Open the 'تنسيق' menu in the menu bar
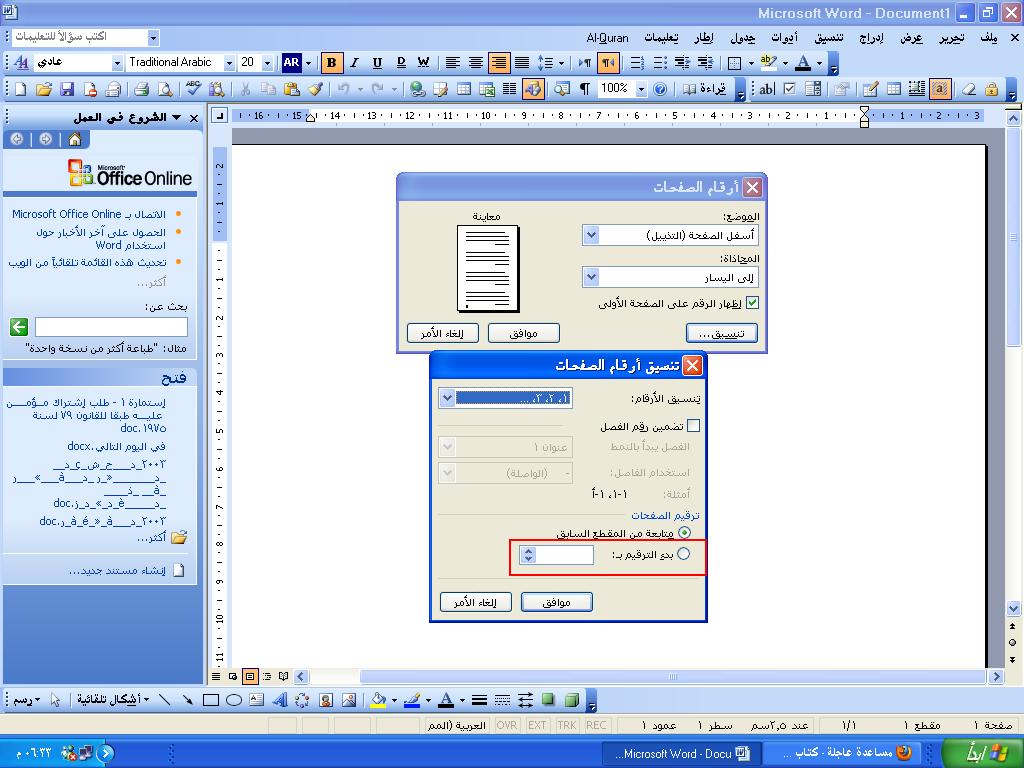This screenshot has height=768, width=1024. pos(829,38)
